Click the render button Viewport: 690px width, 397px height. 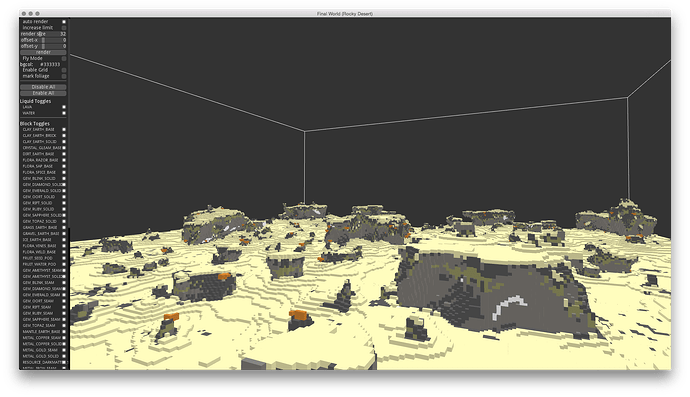coord(43,52)
